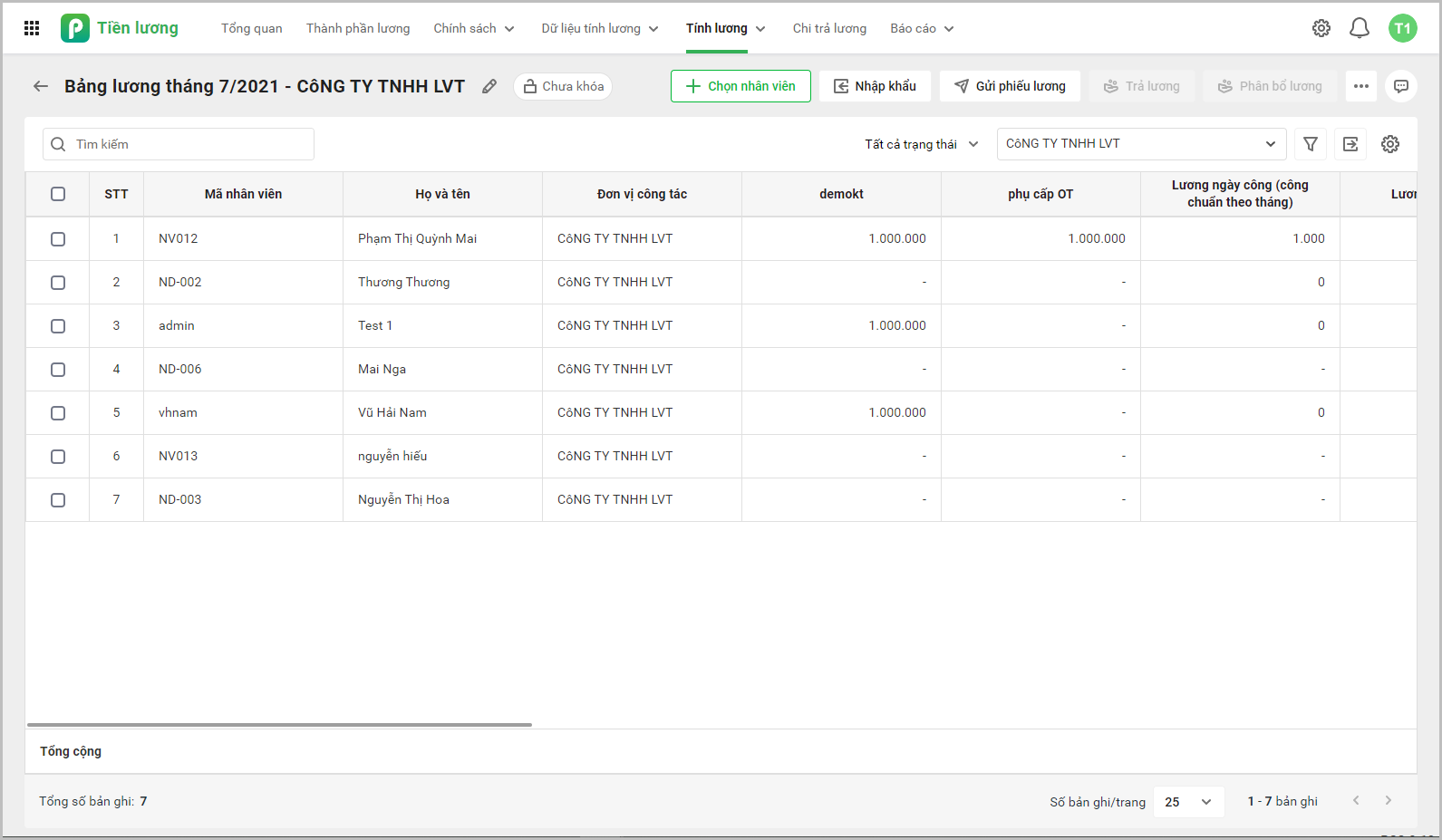The image size is (1442, 840).
Task: Expand the 'Tất cả trạng thái' status filter
Action: click(x=921, y=144)
